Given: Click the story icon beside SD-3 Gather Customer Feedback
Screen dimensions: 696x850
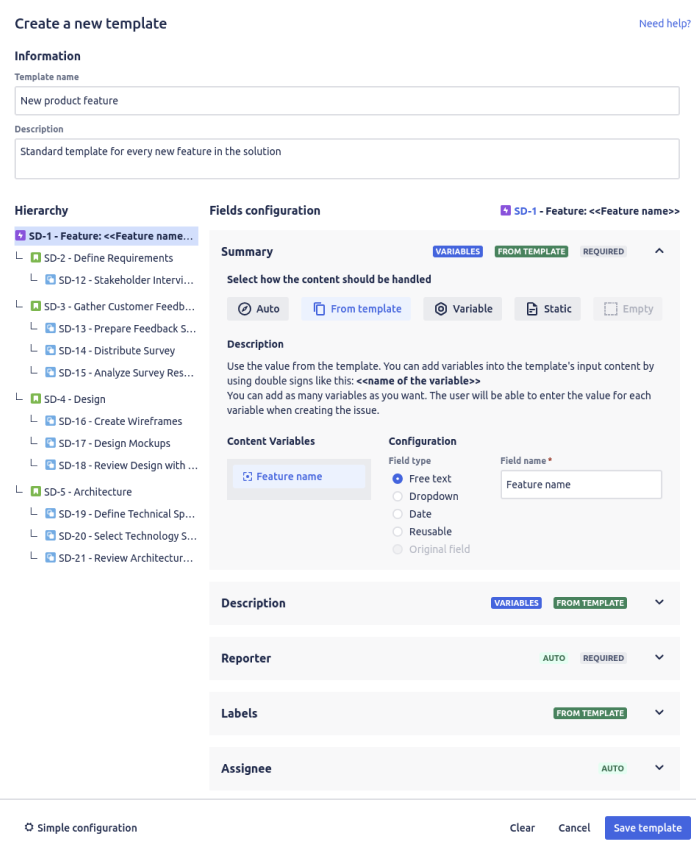Looking at the screenshot, I should pos(36,306).
